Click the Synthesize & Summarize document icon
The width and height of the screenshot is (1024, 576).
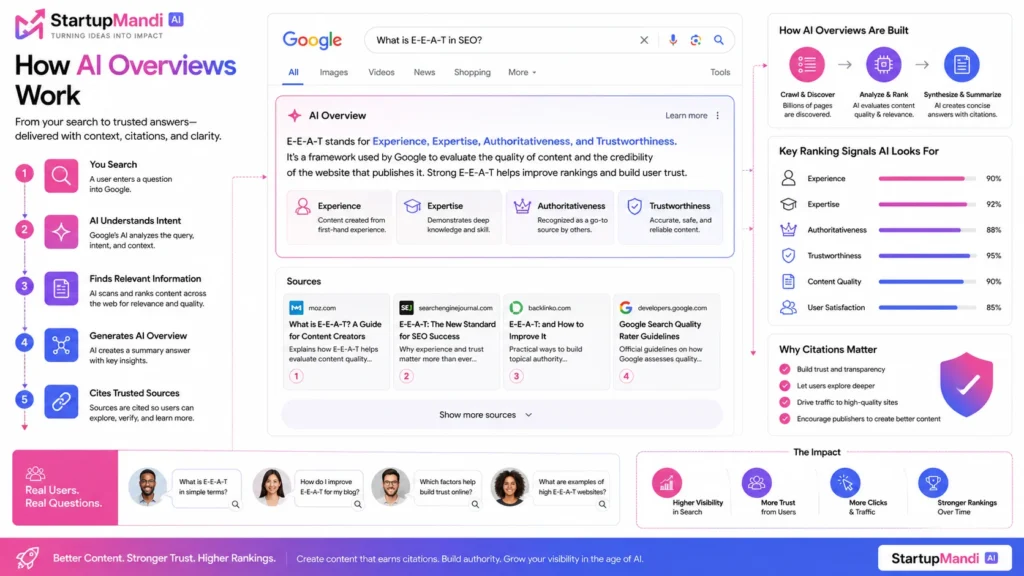point(961,65)
